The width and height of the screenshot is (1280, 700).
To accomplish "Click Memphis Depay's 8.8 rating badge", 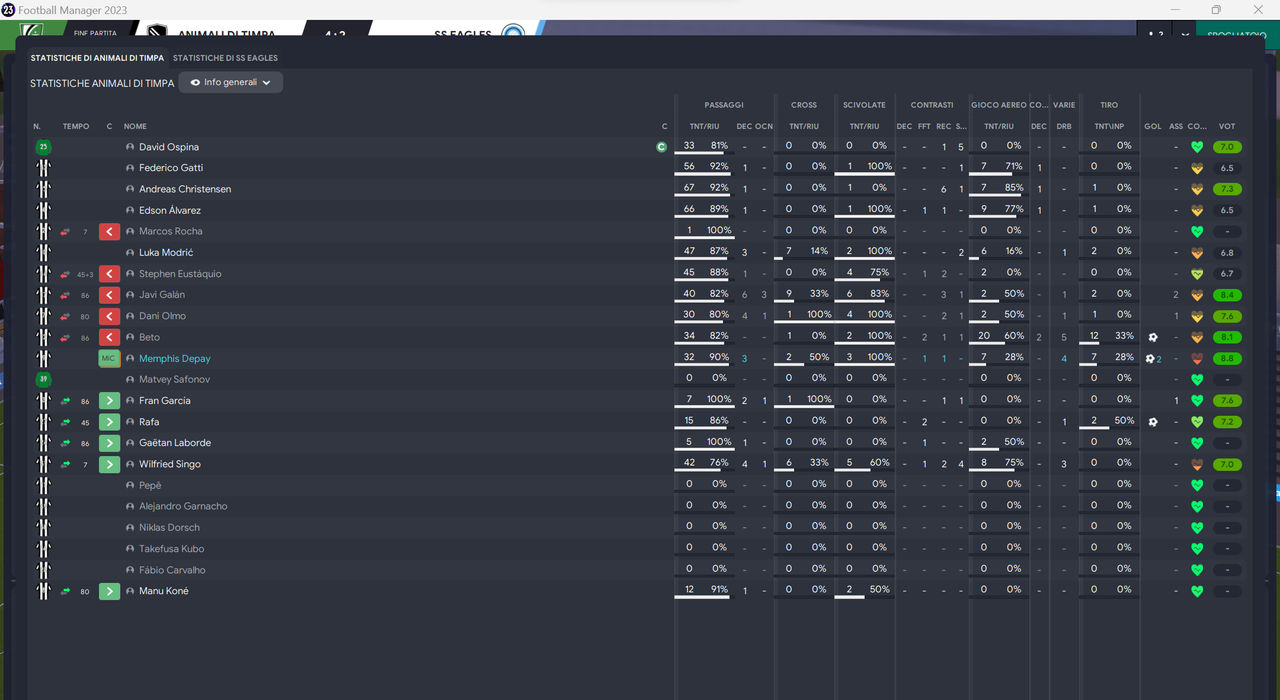I will point(1226,358).
